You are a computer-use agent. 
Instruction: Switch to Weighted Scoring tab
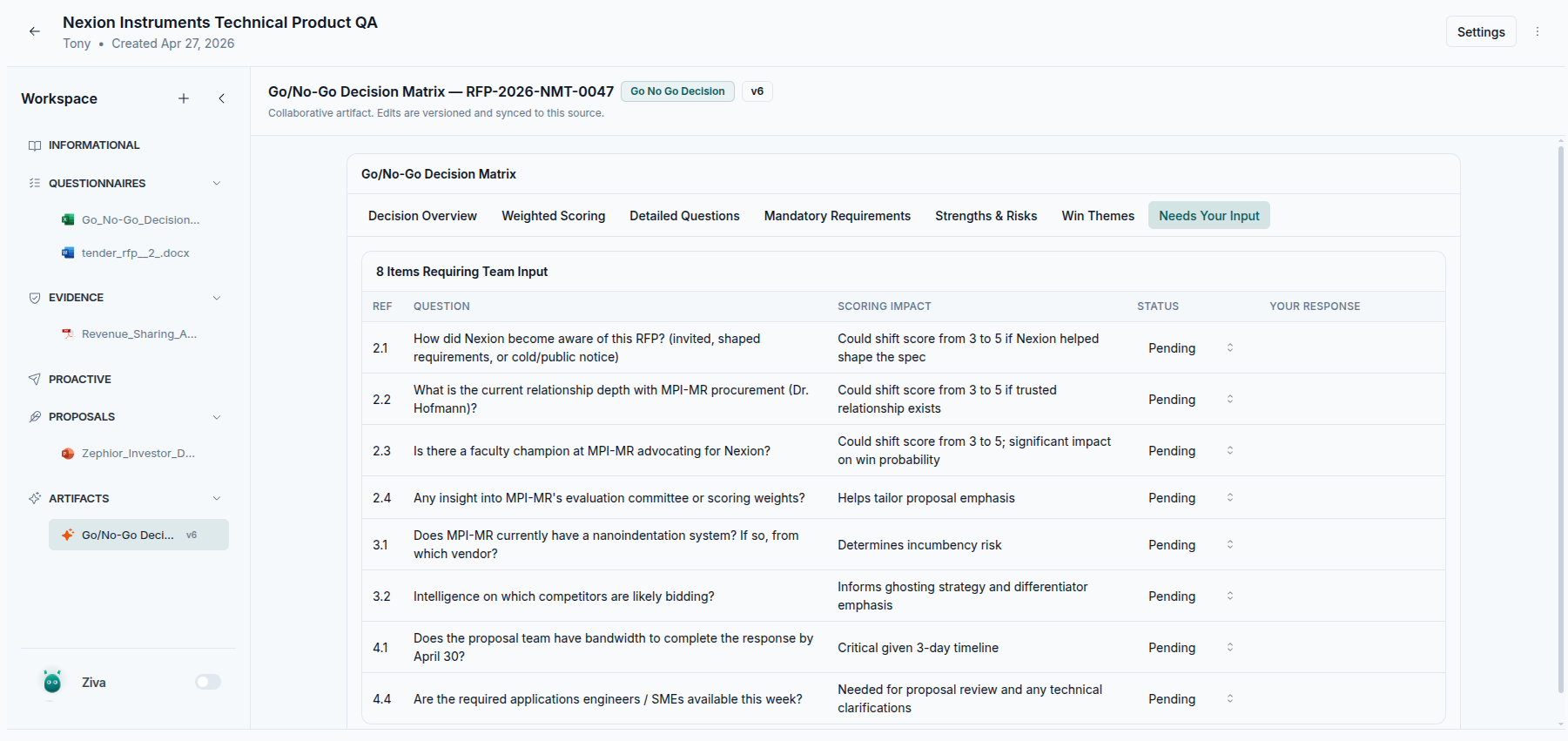click(x=553, y=216)
